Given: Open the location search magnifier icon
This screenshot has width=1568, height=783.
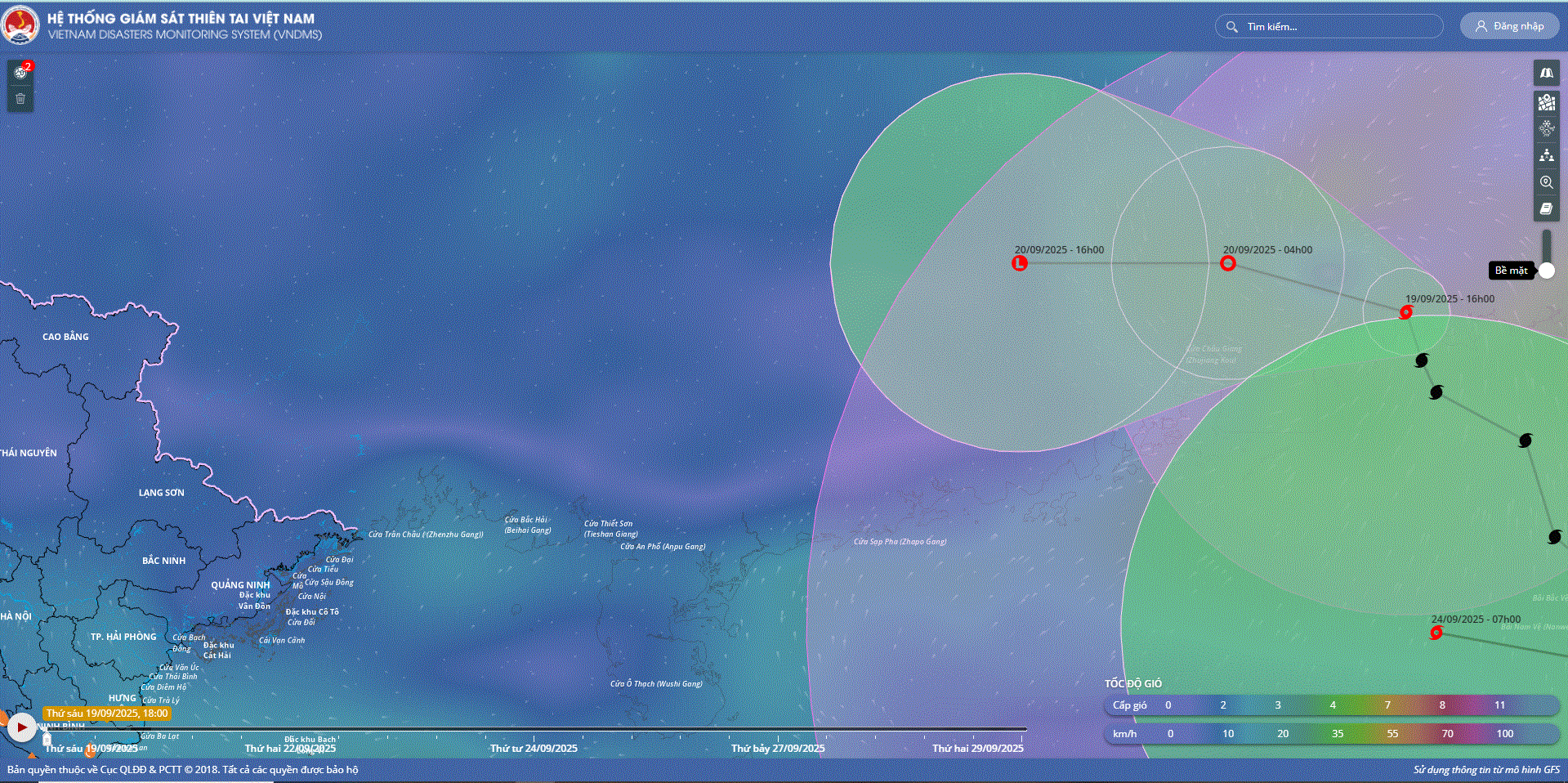Looking at the screenshot, I should pos(1546,182).
